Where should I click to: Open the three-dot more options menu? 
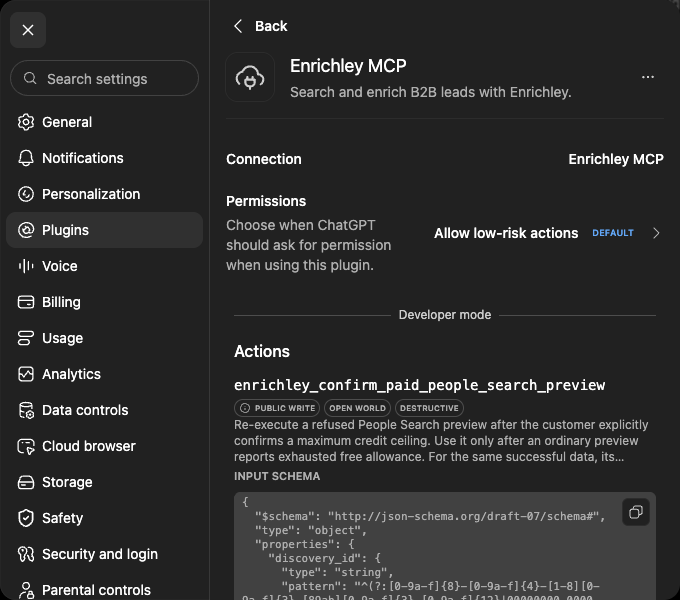[x=647, y=77]
